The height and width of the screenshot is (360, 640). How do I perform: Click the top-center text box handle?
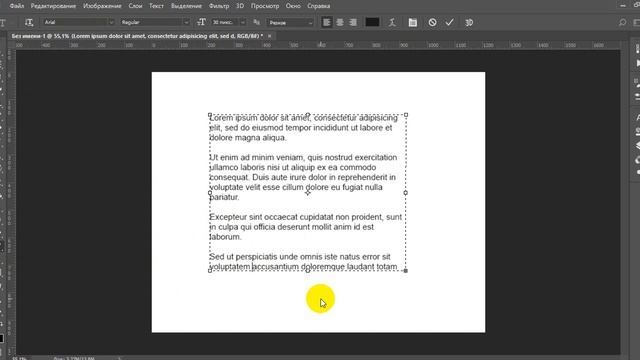pyautogui.click(x=308, y=115)
